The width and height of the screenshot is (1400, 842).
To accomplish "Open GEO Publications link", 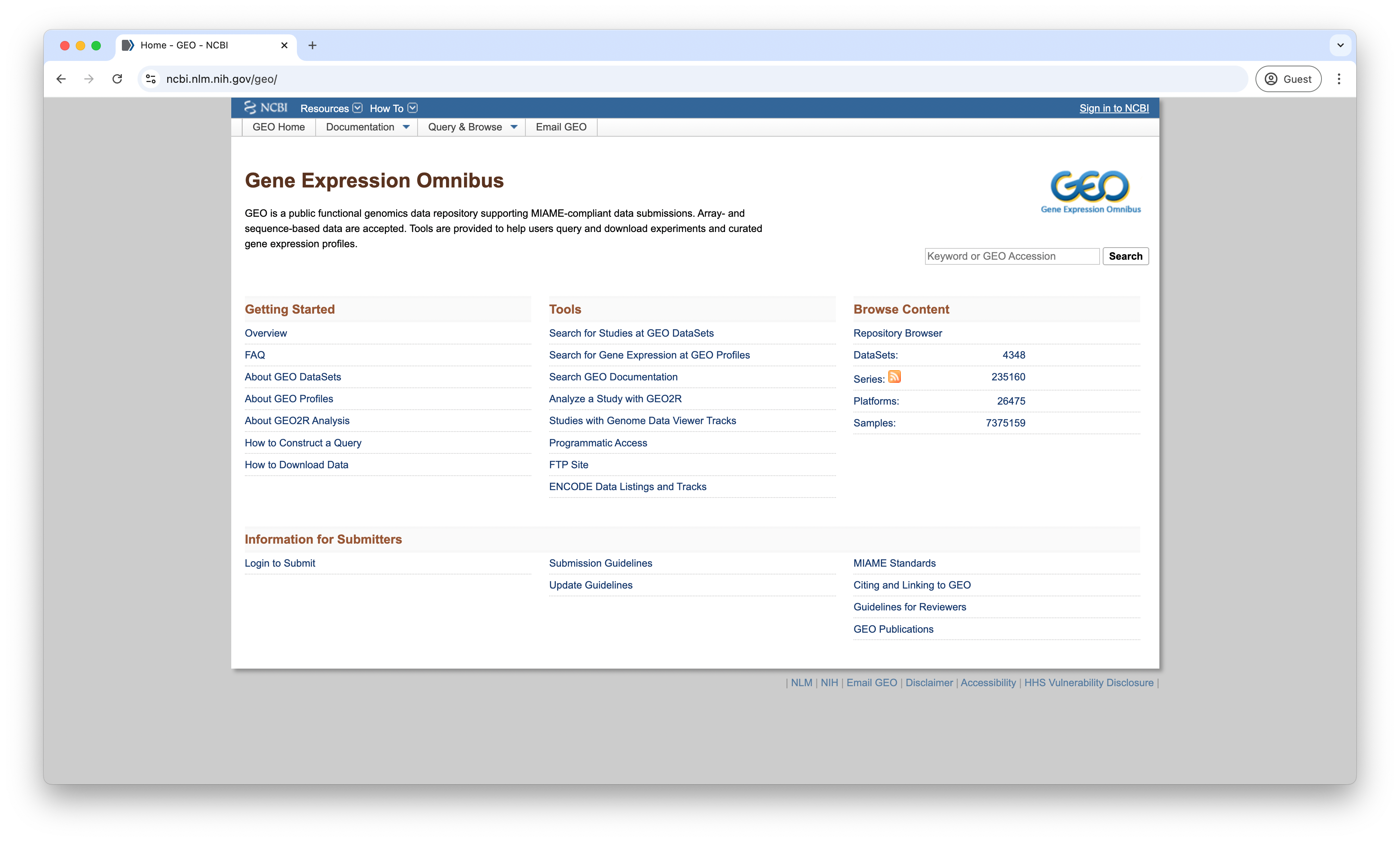I will point(893,629).
